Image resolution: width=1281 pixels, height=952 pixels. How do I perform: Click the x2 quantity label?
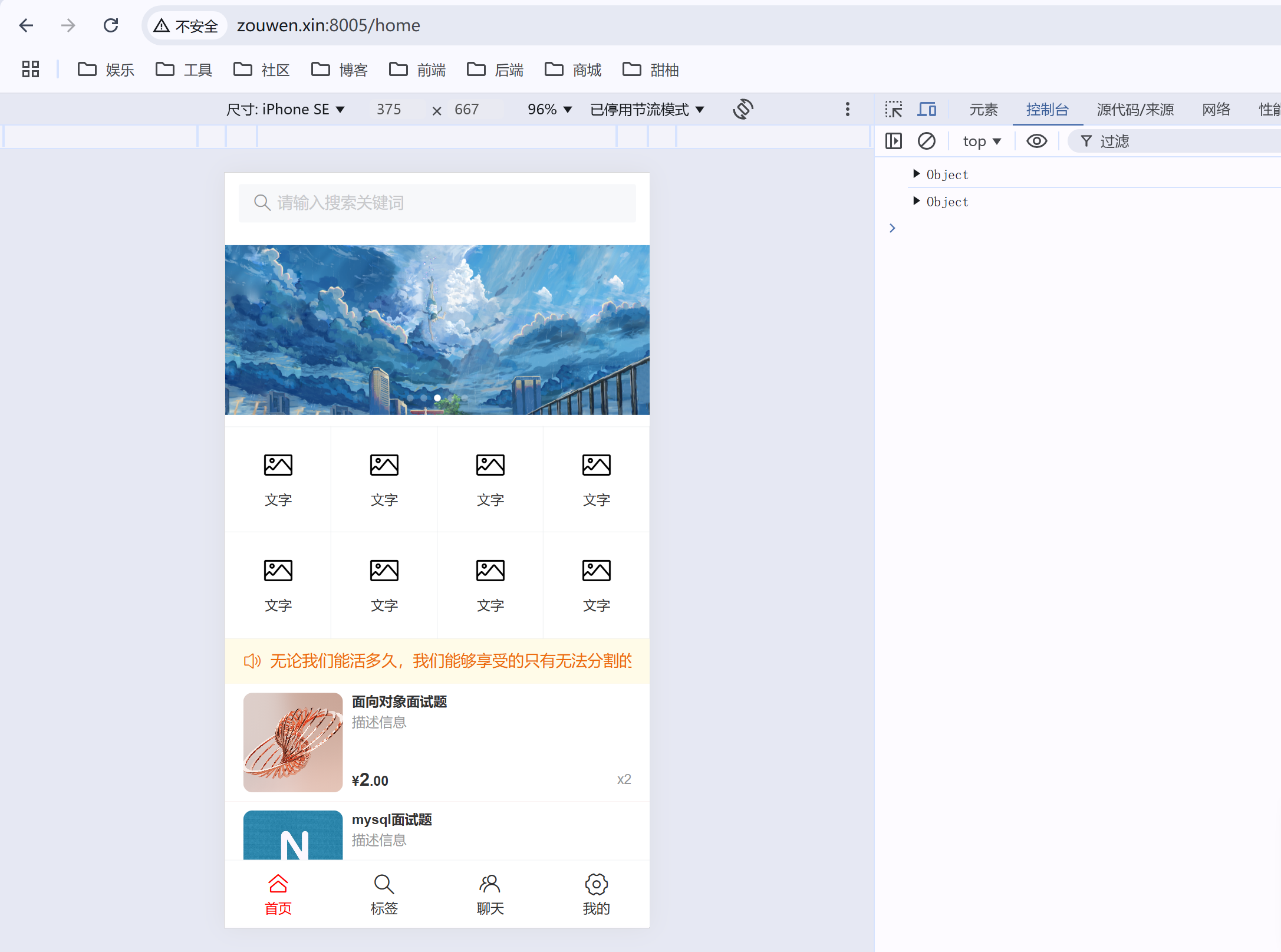tap(624, 779)
